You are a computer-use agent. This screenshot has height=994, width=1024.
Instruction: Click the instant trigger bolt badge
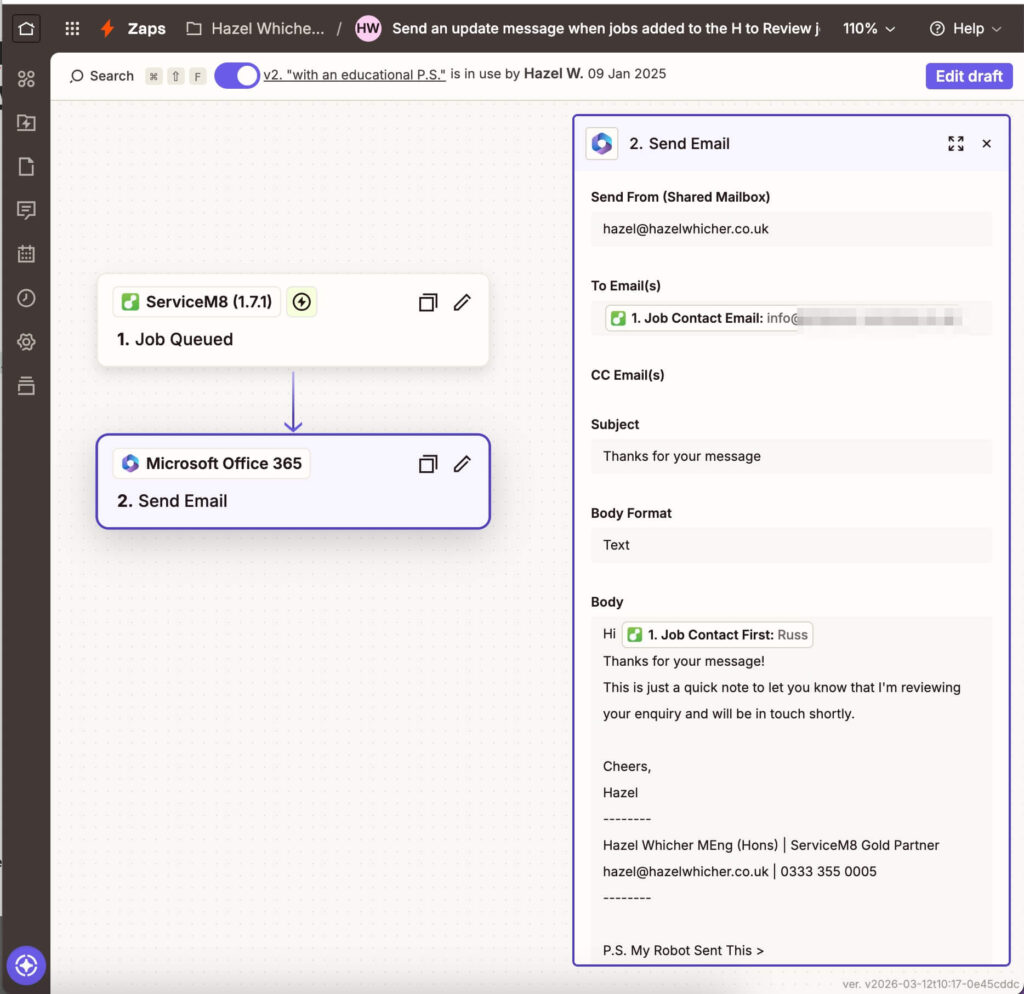(302, 302)
